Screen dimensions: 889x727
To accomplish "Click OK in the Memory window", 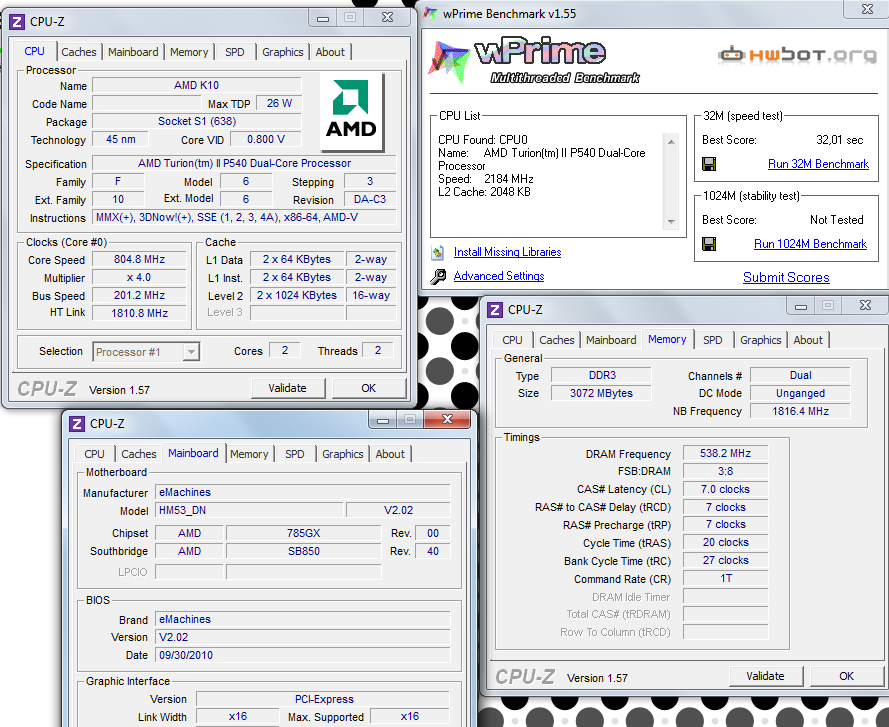I will click(x=846, y=676).
